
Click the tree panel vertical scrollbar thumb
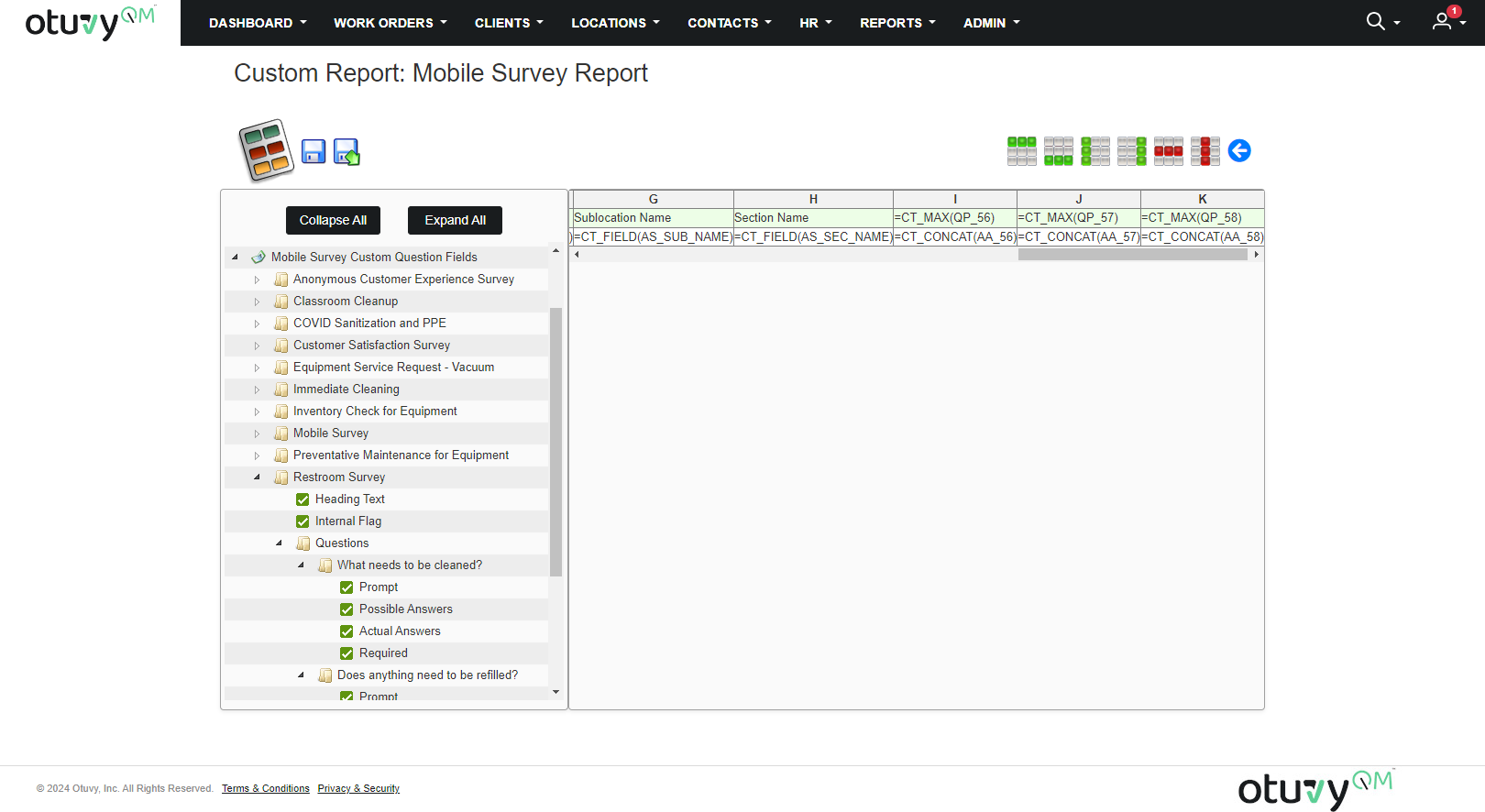[x=555, y=442]
